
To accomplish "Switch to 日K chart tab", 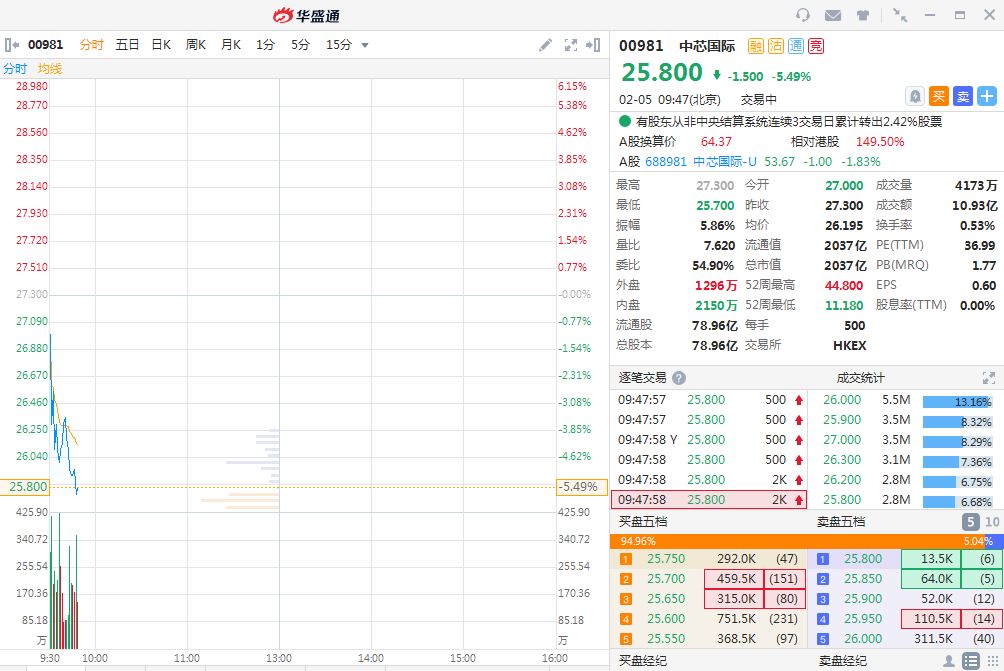I will pos(161,45).
